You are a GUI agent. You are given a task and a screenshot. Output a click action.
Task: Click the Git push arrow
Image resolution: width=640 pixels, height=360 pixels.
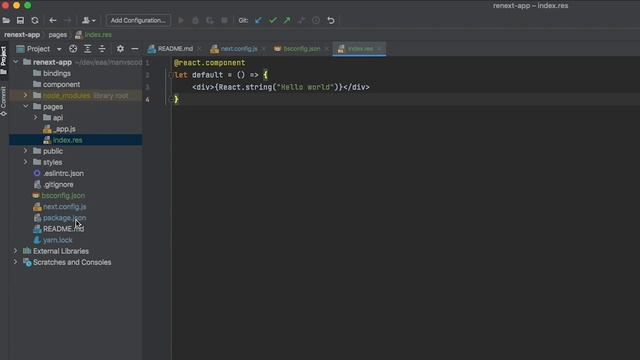(x=287, y=20)
